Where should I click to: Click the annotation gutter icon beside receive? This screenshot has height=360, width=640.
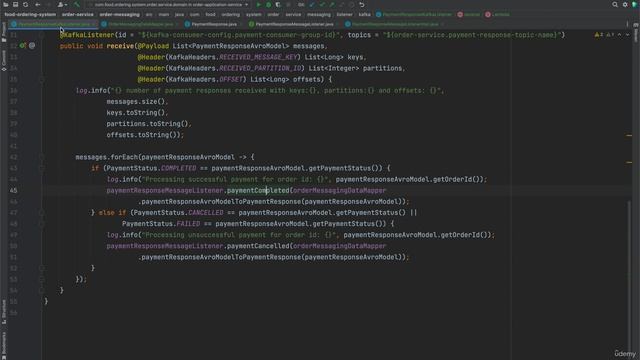(x=32, y=46)
